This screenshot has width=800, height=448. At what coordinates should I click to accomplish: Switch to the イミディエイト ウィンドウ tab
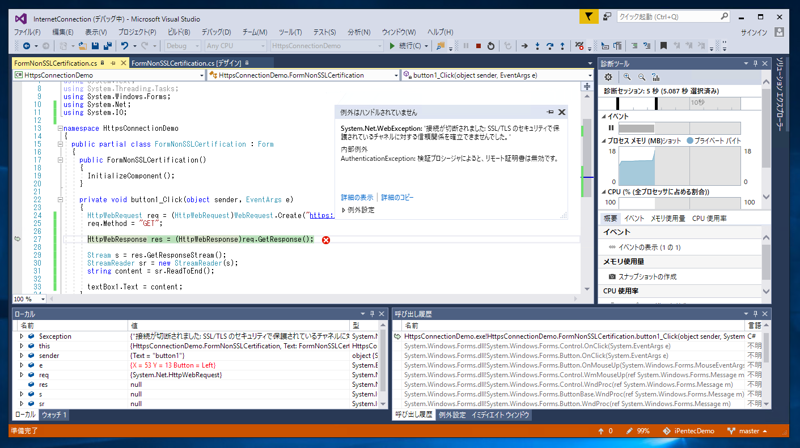point(500,415)
